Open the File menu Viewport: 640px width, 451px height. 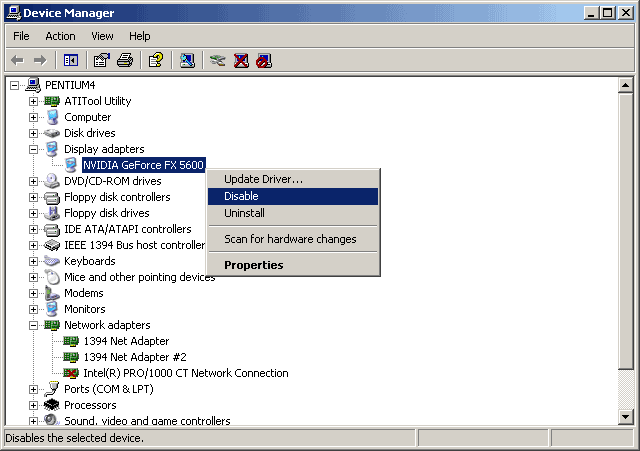21,36
